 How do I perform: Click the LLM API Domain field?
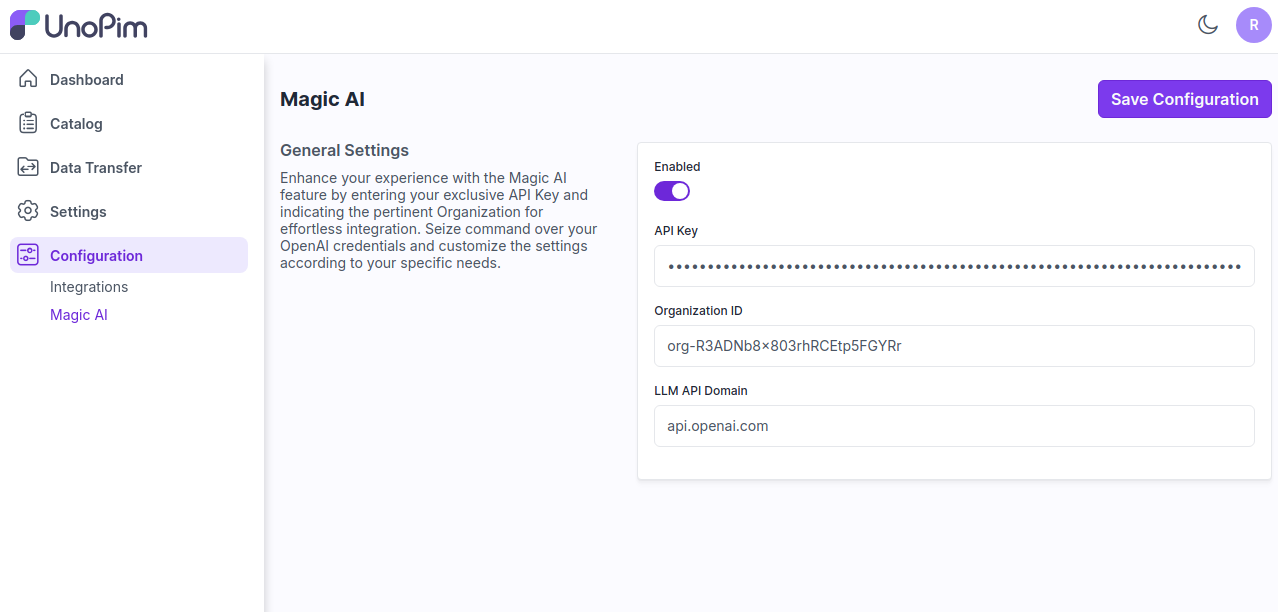pyautogui.click(x=954, y=426)
